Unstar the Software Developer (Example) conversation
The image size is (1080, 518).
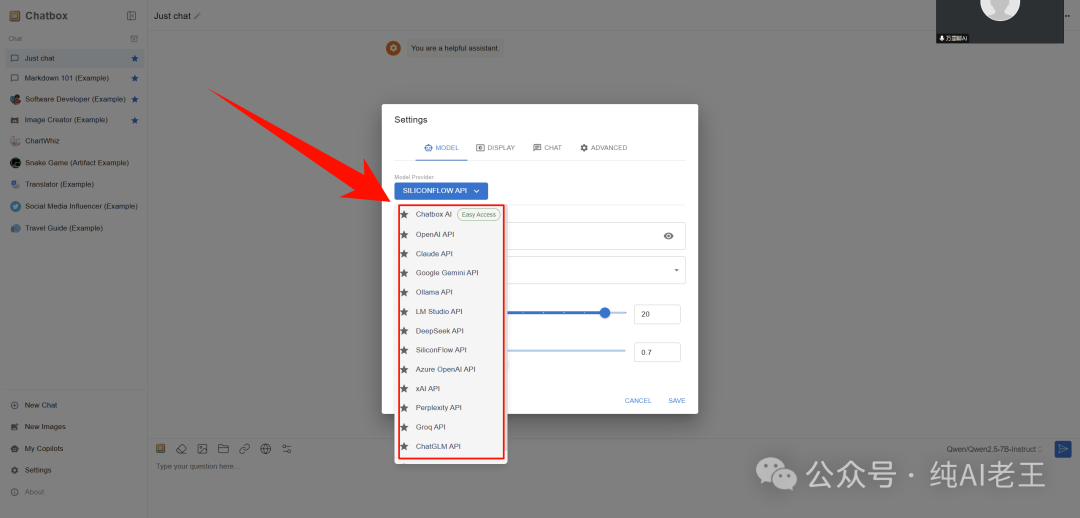pos(135,99)
